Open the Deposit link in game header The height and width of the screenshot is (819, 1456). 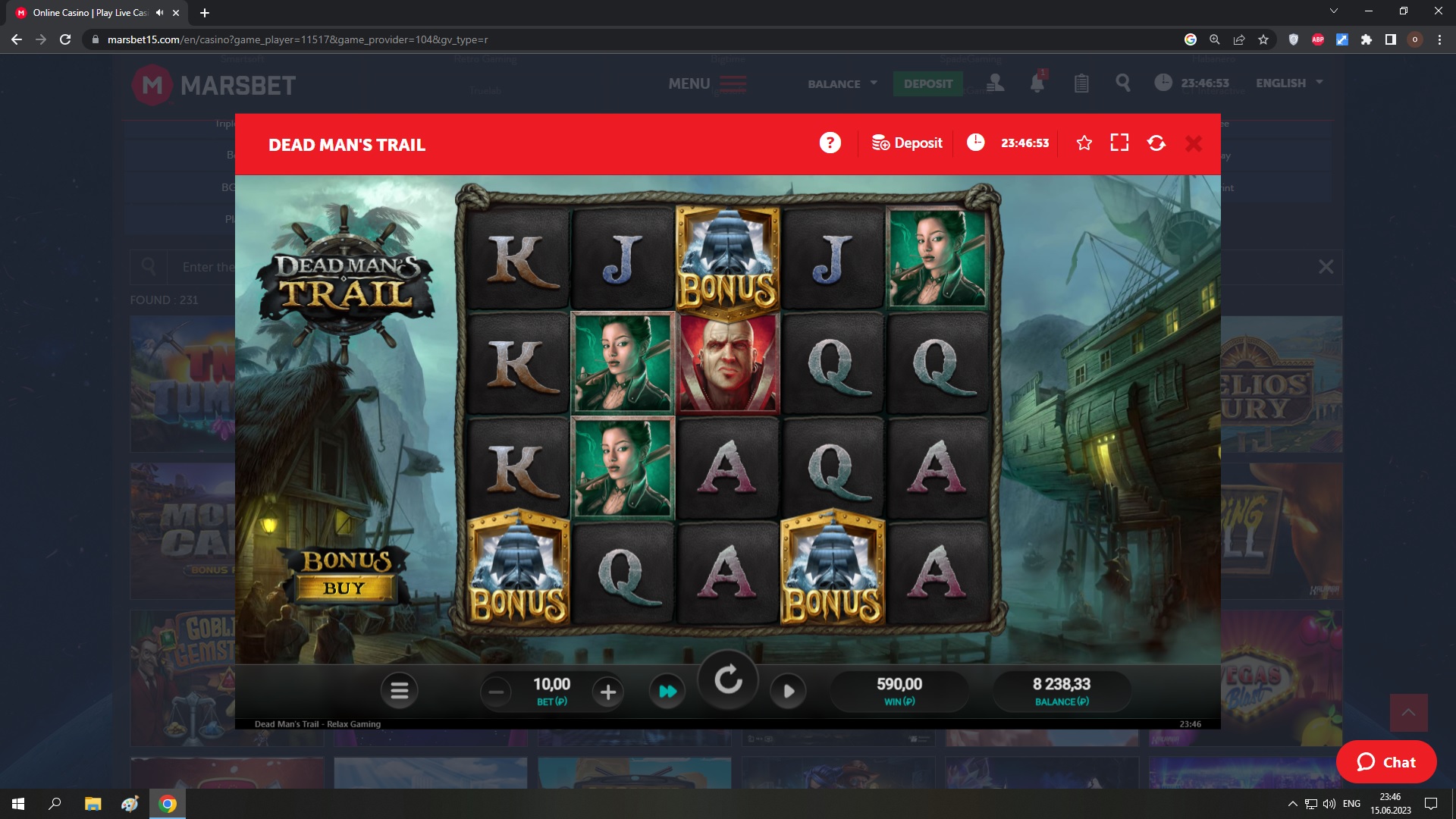pos(907,143)
